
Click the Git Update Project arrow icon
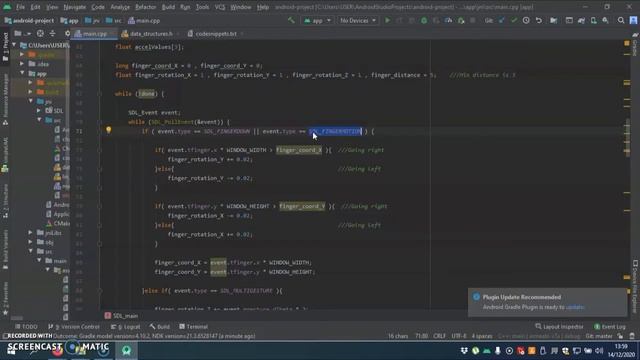(502, 20)
